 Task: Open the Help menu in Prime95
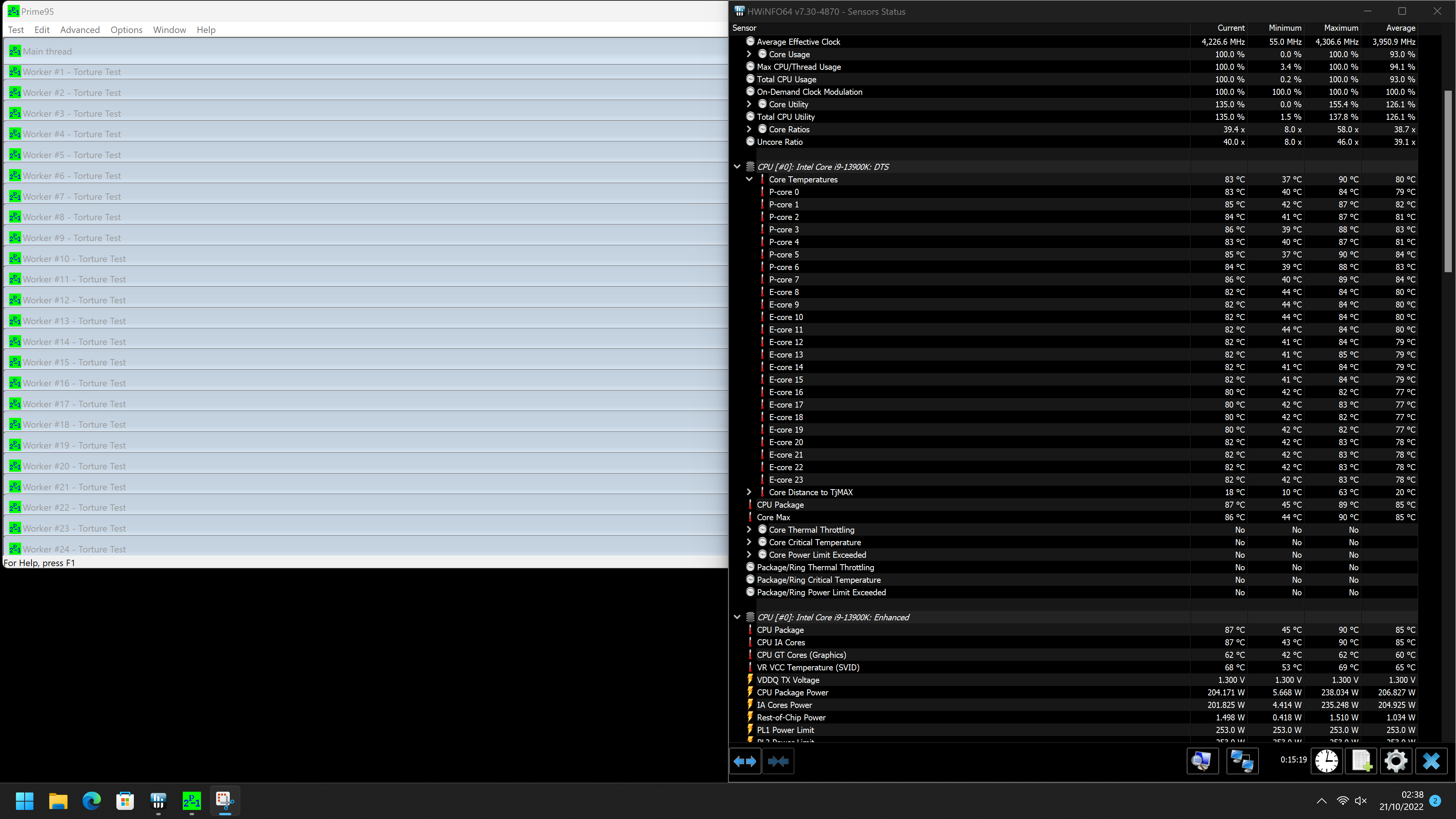coord(206,30)
